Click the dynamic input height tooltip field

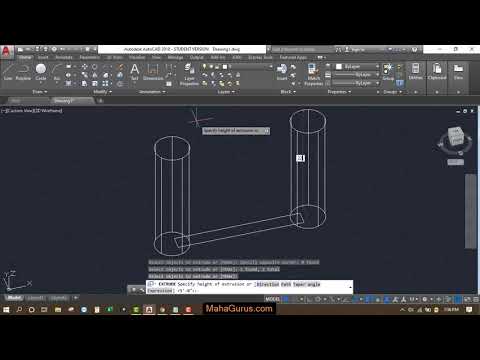click(236, 131)
